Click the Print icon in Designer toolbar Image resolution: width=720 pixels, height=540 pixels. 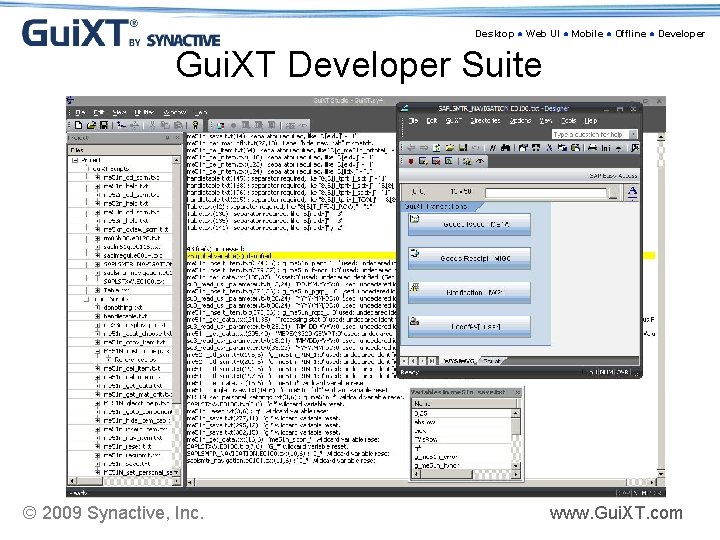593,148
